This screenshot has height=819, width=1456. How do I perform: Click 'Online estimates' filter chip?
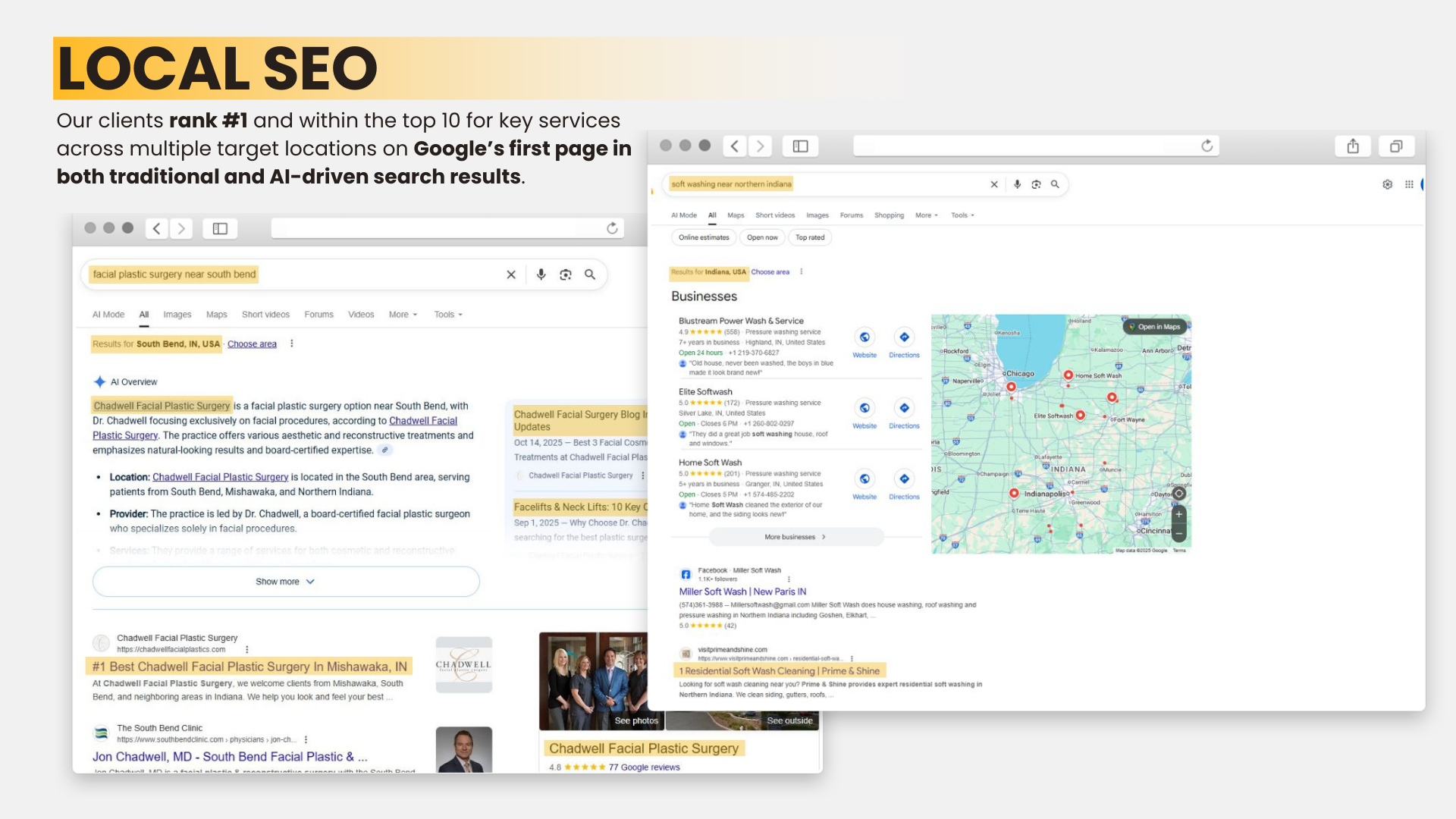pos(704,237)
